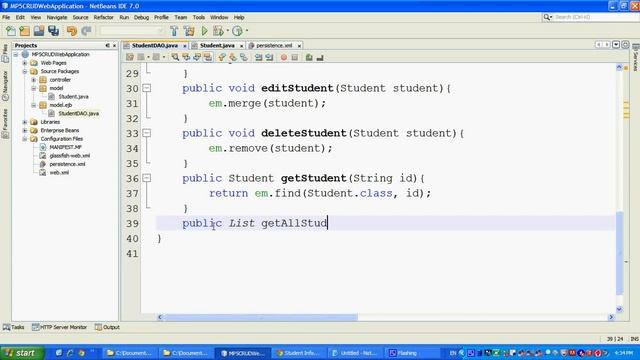This screenshot has width=640, height=360.
Task: Click the Find Selection magnifier in editor toolbar
Action: point(175,58)
